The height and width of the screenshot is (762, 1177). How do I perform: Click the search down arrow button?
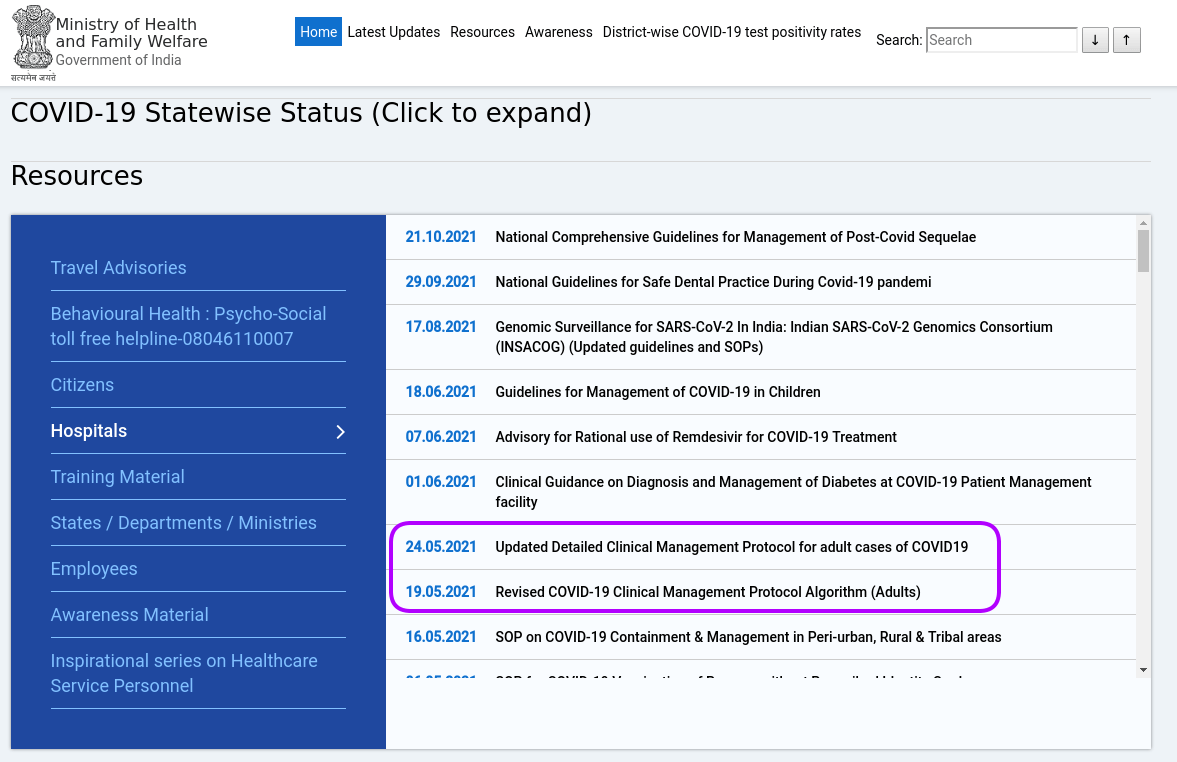pyautogui.click(x=1095, y=40)
